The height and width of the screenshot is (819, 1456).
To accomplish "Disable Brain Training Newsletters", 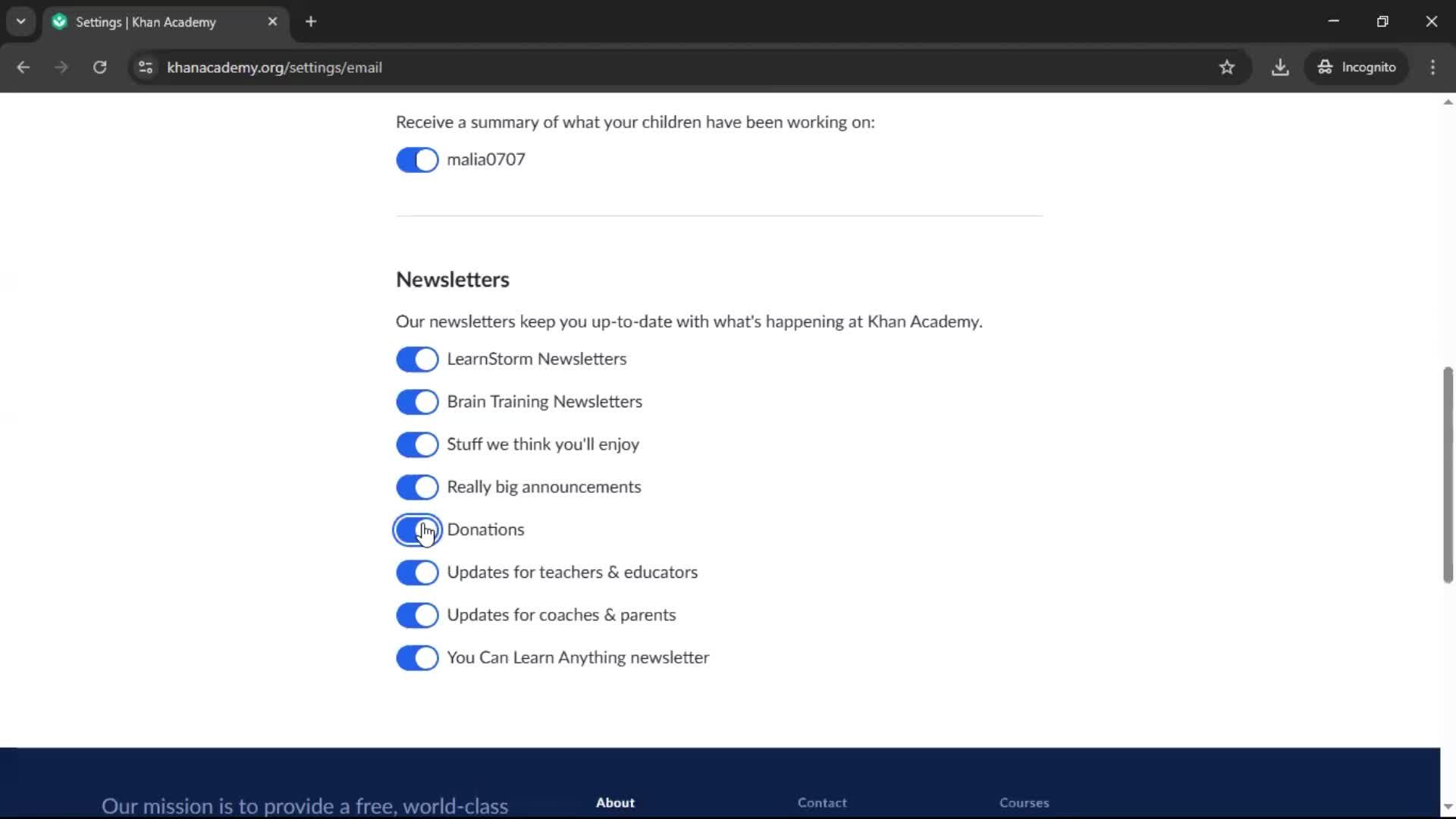I will coord(417,402).
